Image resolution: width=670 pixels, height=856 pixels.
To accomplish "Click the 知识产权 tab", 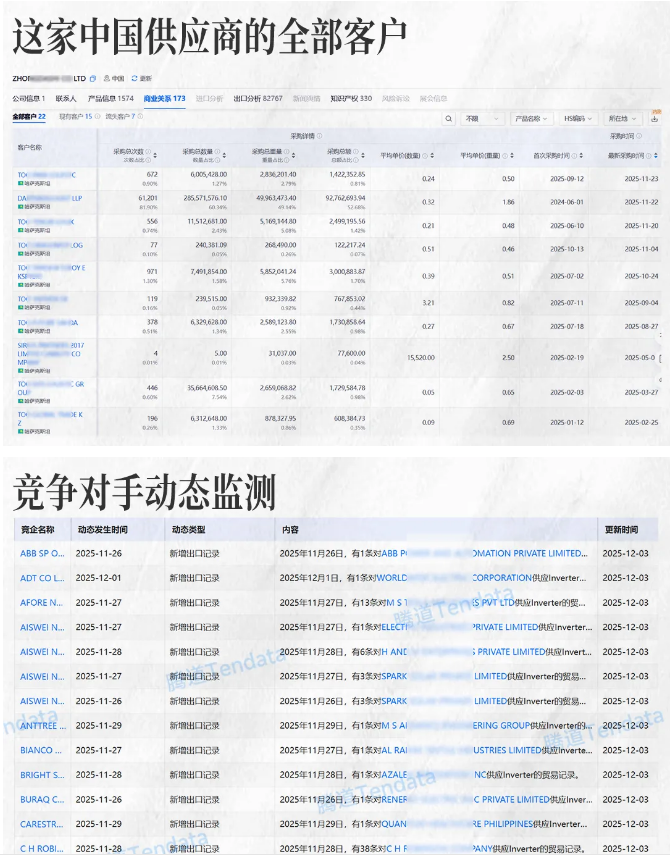I will click(351, 99).
